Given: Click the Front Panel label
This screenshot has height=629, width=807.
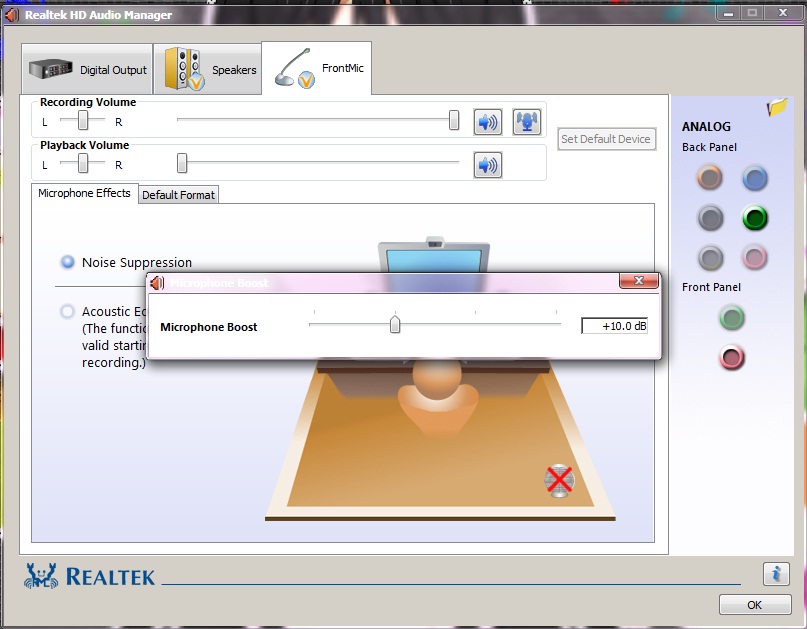Looking at the screenshot, I should (x=711, y=287).
